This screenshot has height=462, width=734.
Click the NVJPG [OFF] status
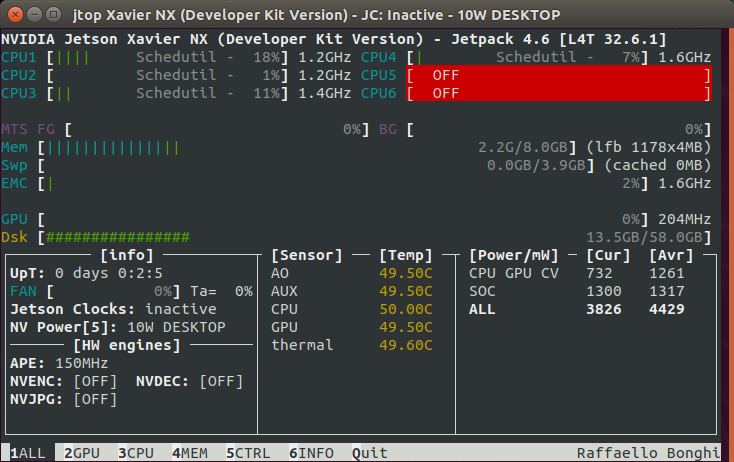[x=95, y=399]
